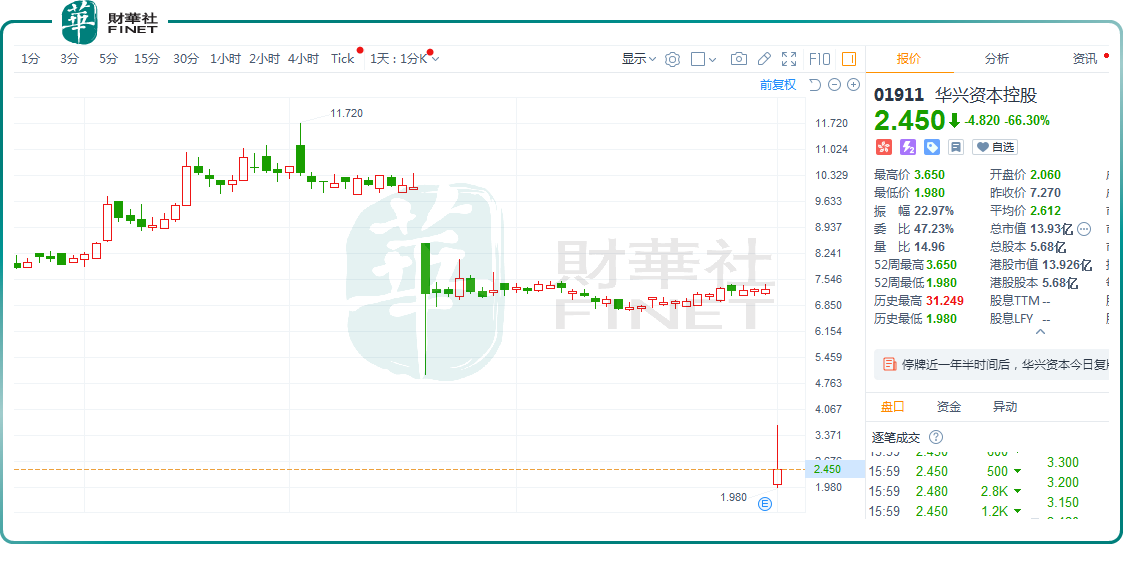Take a chart screenshot with camera icon
The width and height of the screenshot is (1123, 564).
click(x=738, y=59)
